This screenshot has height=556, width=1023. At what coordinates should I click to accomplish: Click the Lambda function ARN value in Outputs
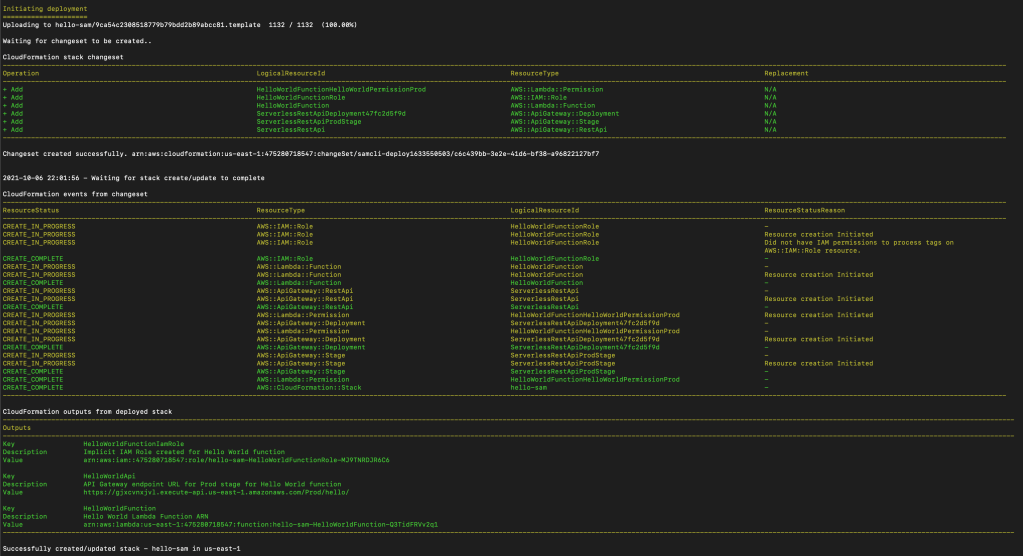coord(260,524)
